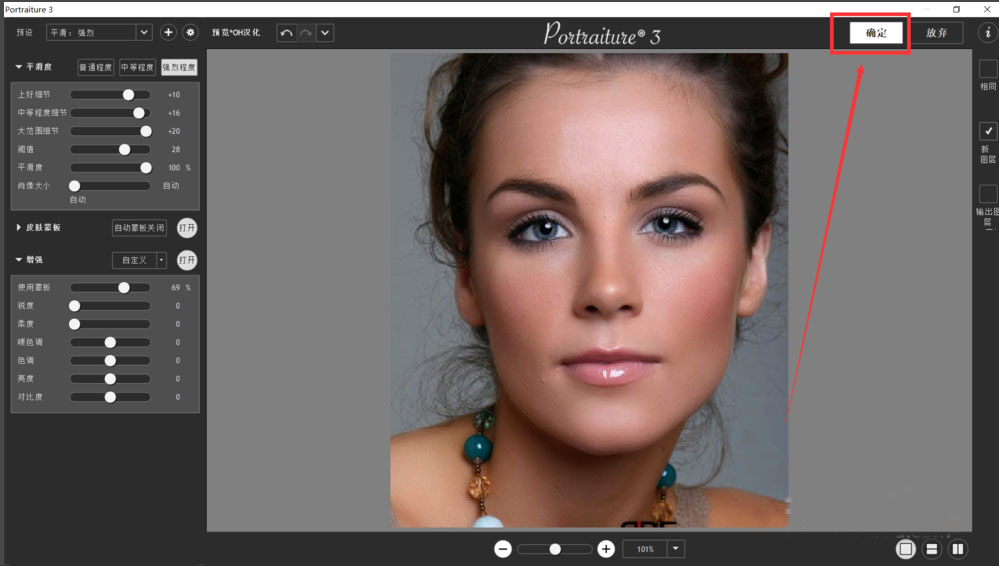
Task: Open the 预设 preset dropdown
Action: click(144, 33)
